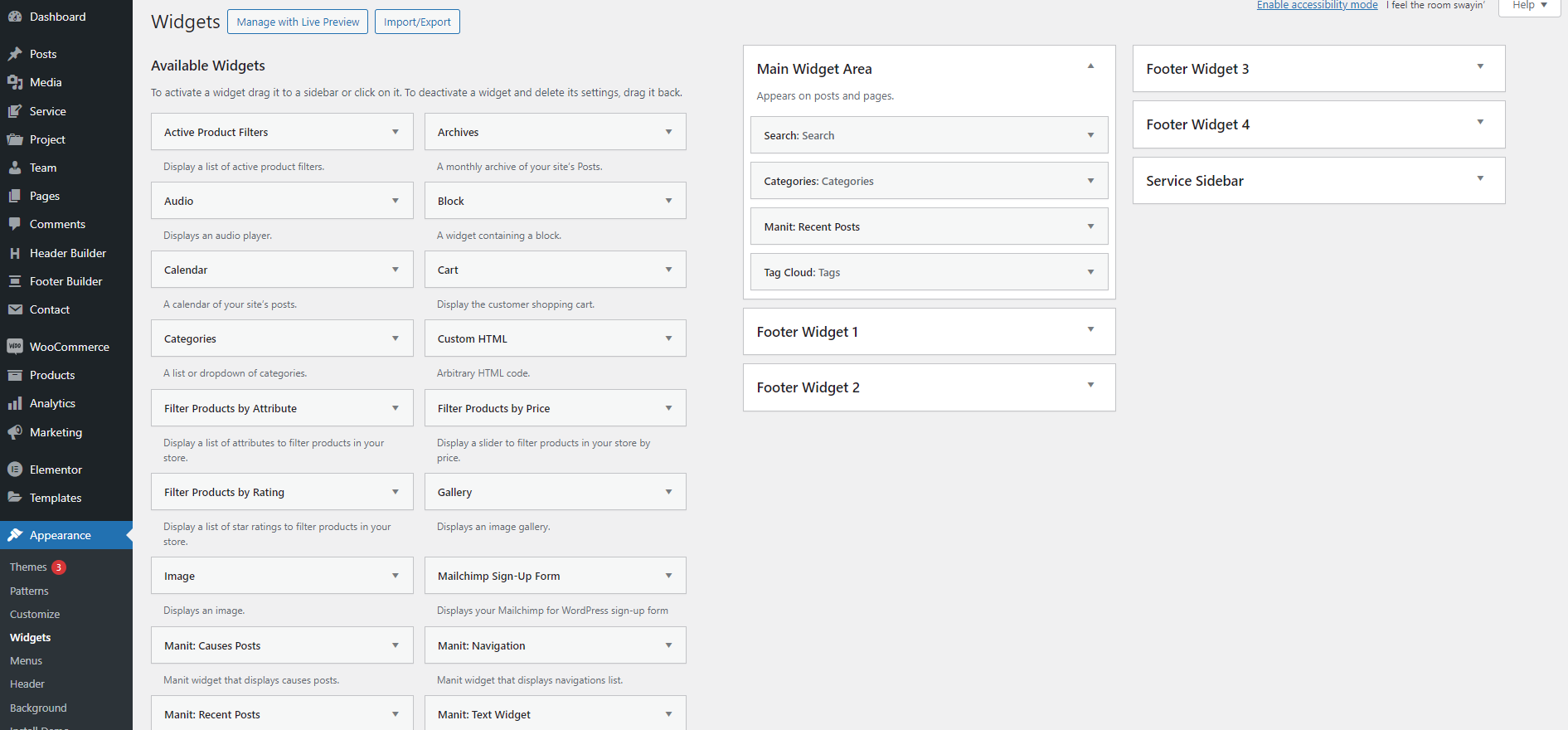Click the Dashboard gauge icon
The image size is (1568, 730).
tap(15, 17)
